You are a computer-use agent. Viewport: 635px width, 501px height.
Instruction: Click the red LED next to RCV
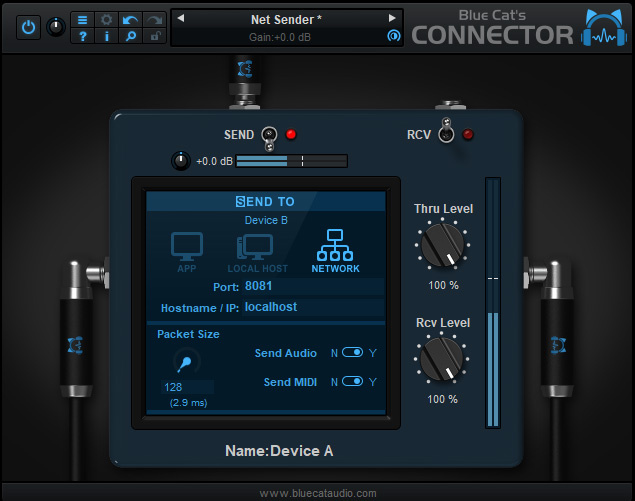coord(468,134)
